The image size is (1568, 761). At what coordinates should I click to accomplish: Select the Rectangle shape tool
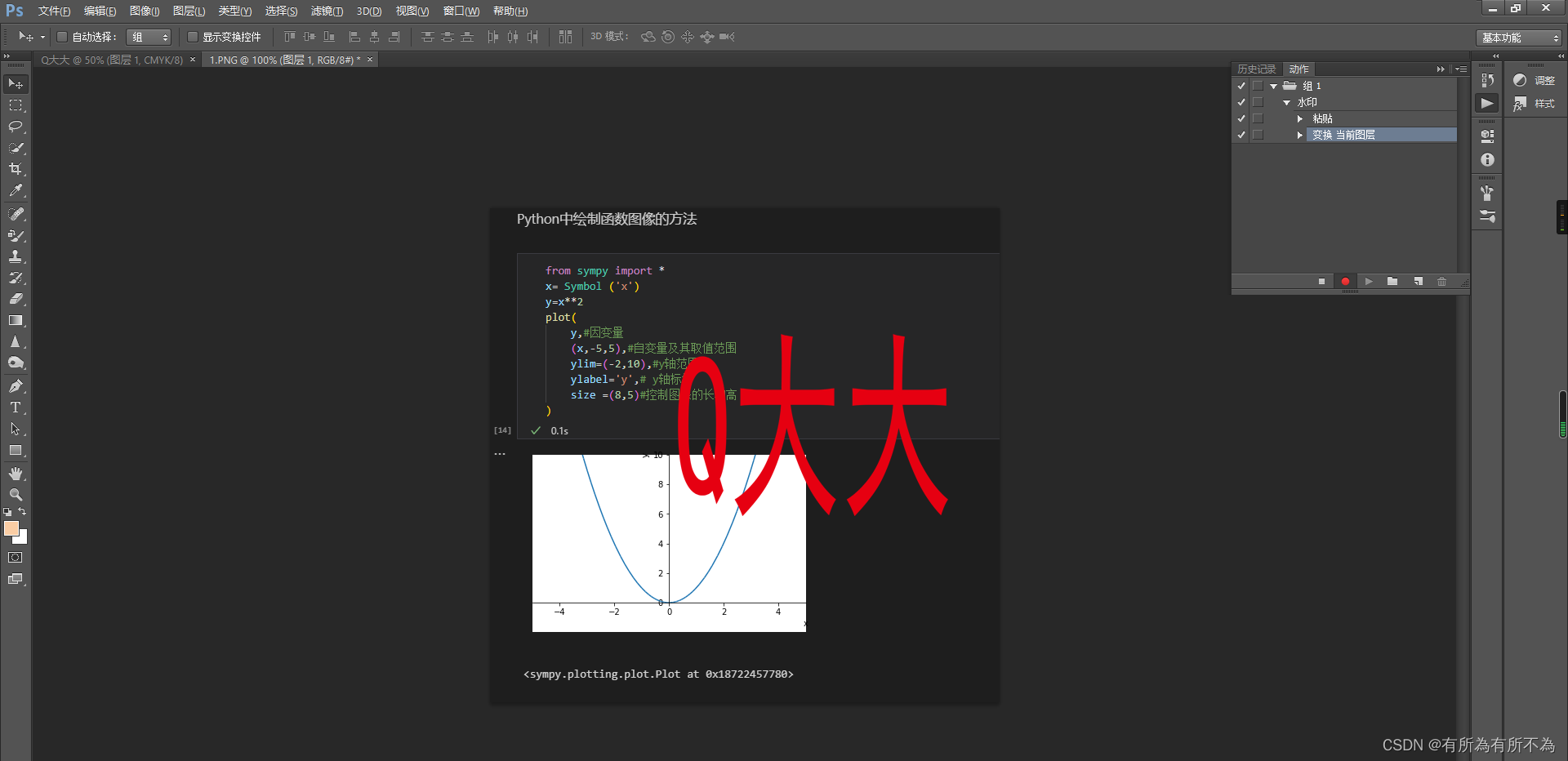tap(16, 450)
